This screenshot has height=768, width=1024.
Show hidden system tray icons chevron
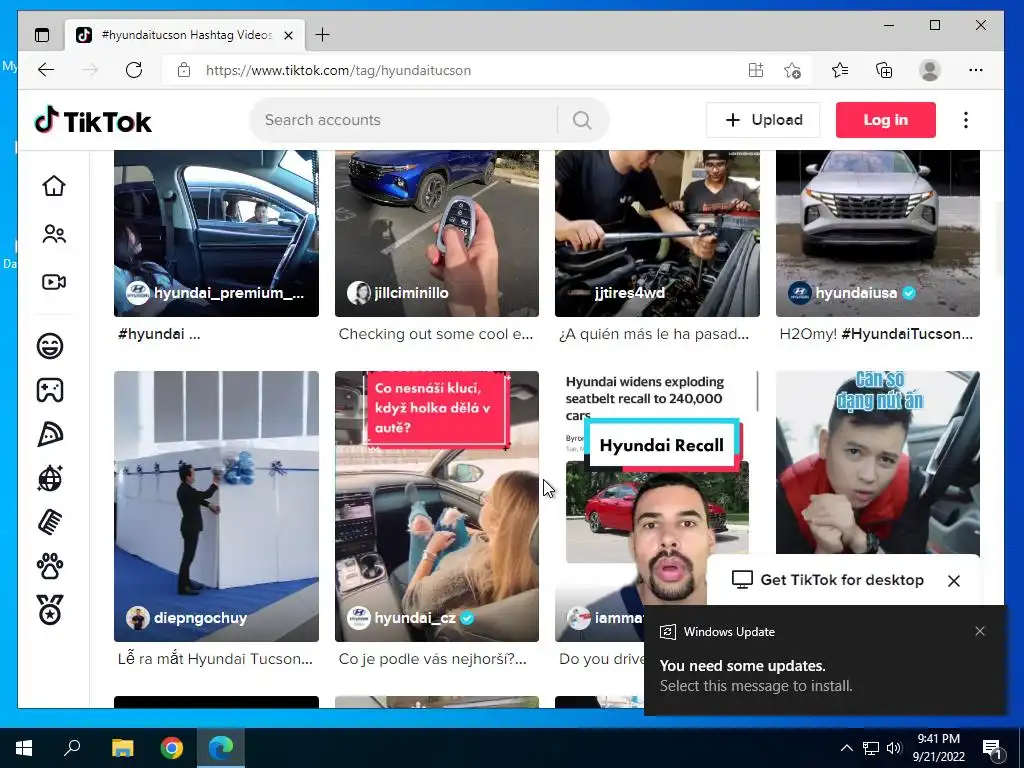846,748
